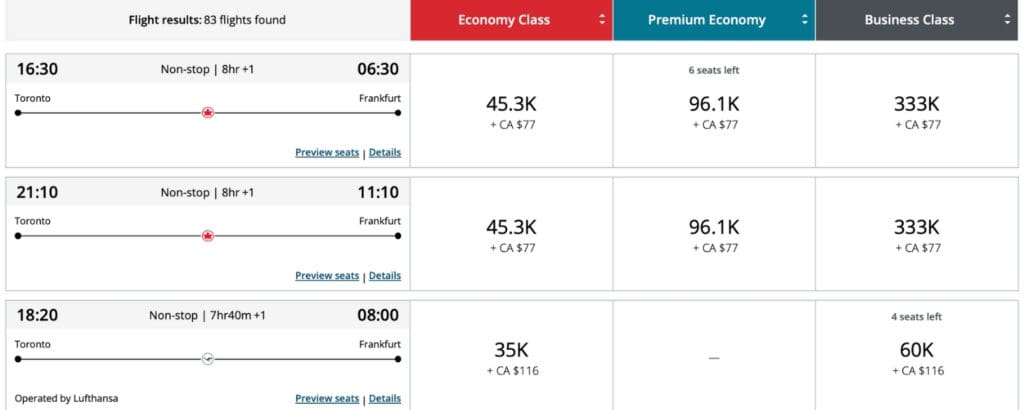Click Air Canada logo on 16:30 flight
This screenshot has height=410, width=1024.
[208, 113]
